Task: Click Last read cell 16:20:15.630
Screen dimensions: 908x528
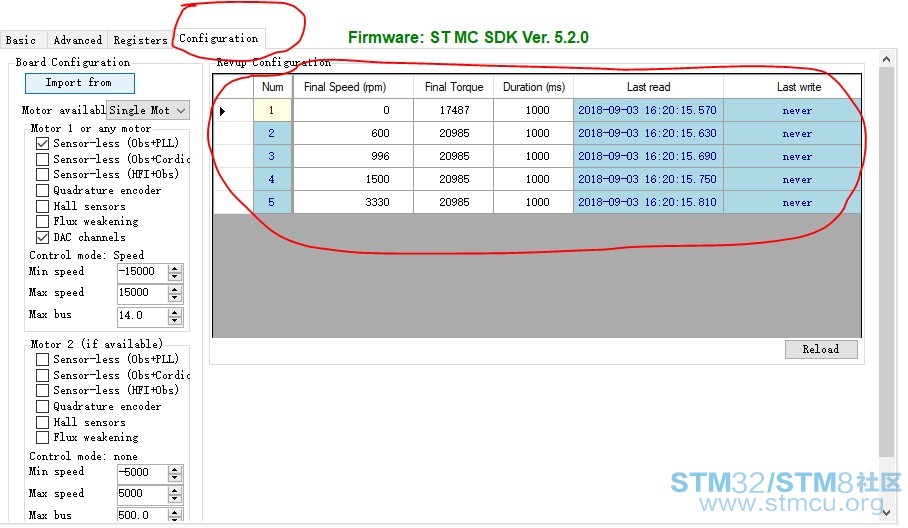Action: 648,133
